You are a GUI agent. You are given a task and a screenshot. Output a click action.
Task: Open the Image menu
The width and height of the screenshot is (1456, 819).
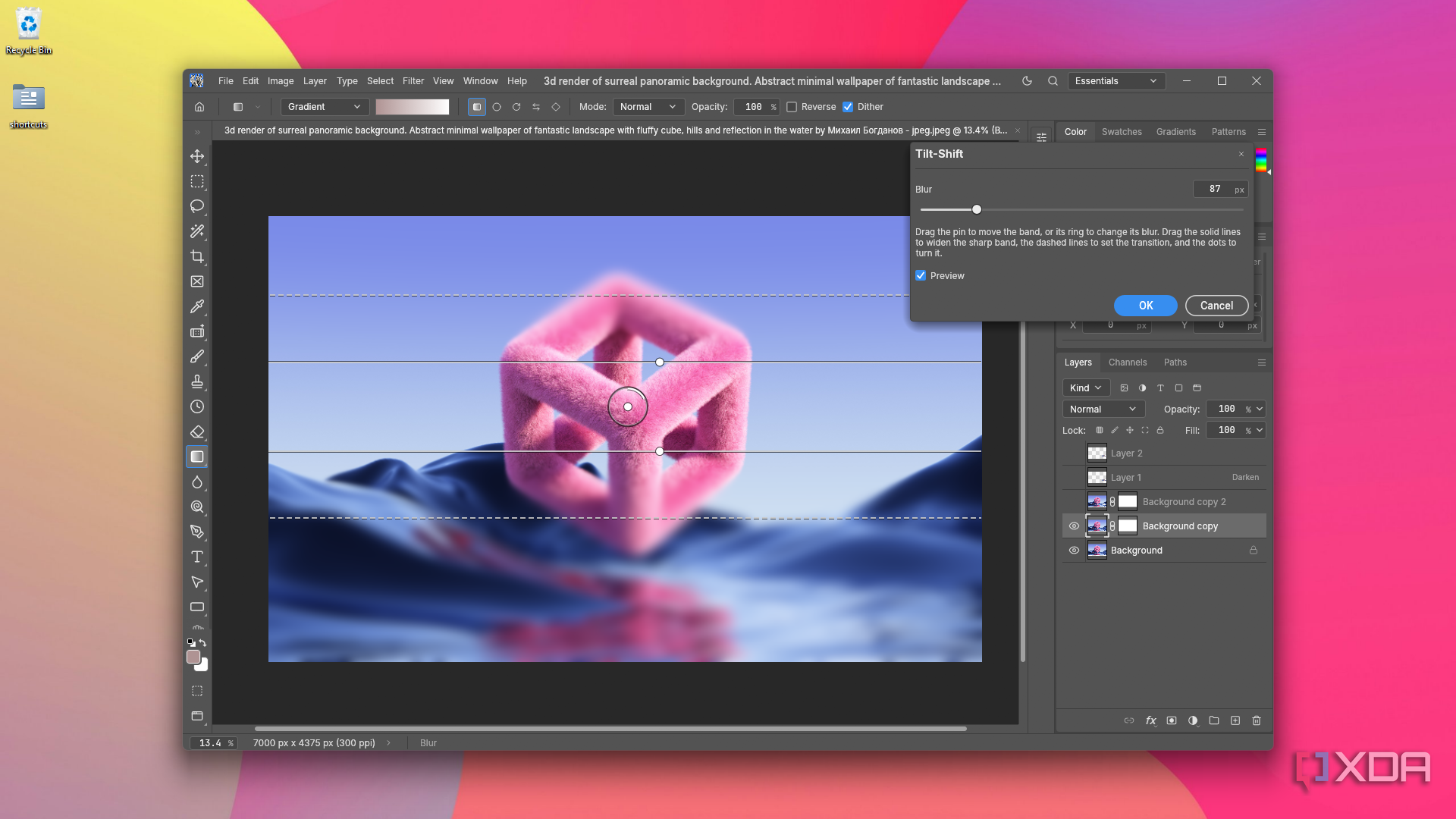click(281, 81)
